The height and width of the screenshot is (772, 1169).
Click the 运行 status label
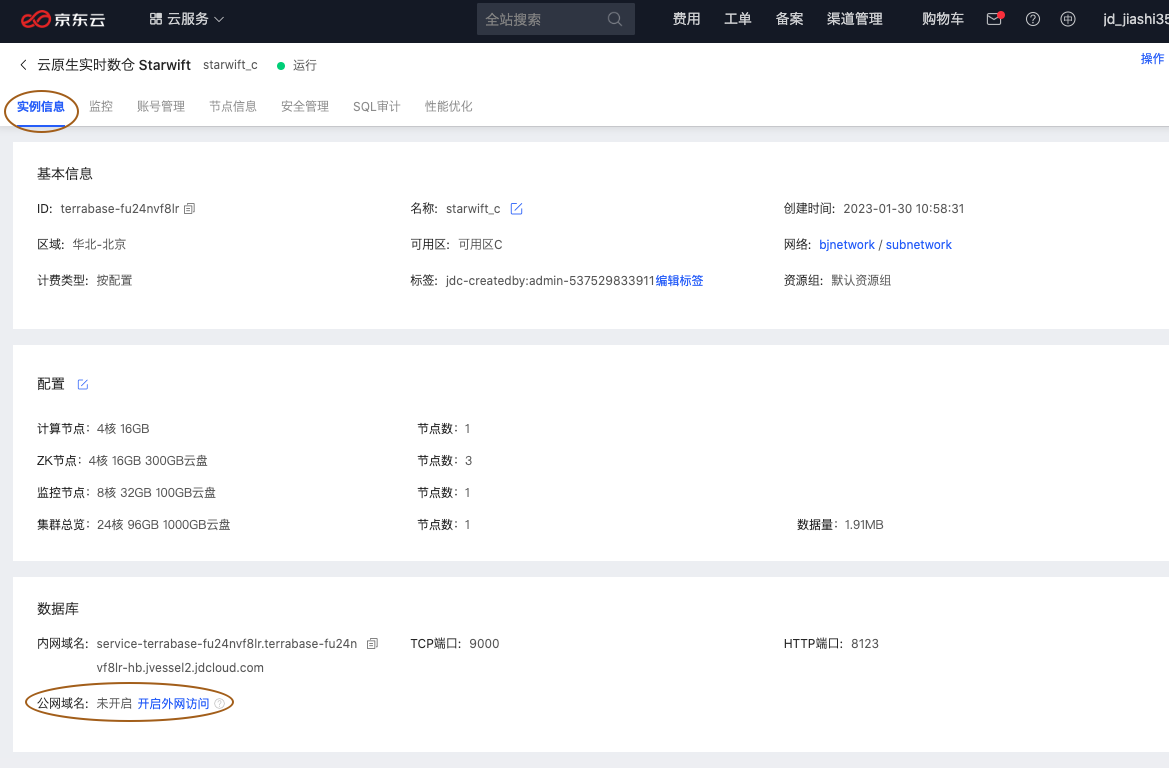pos(305,66)
